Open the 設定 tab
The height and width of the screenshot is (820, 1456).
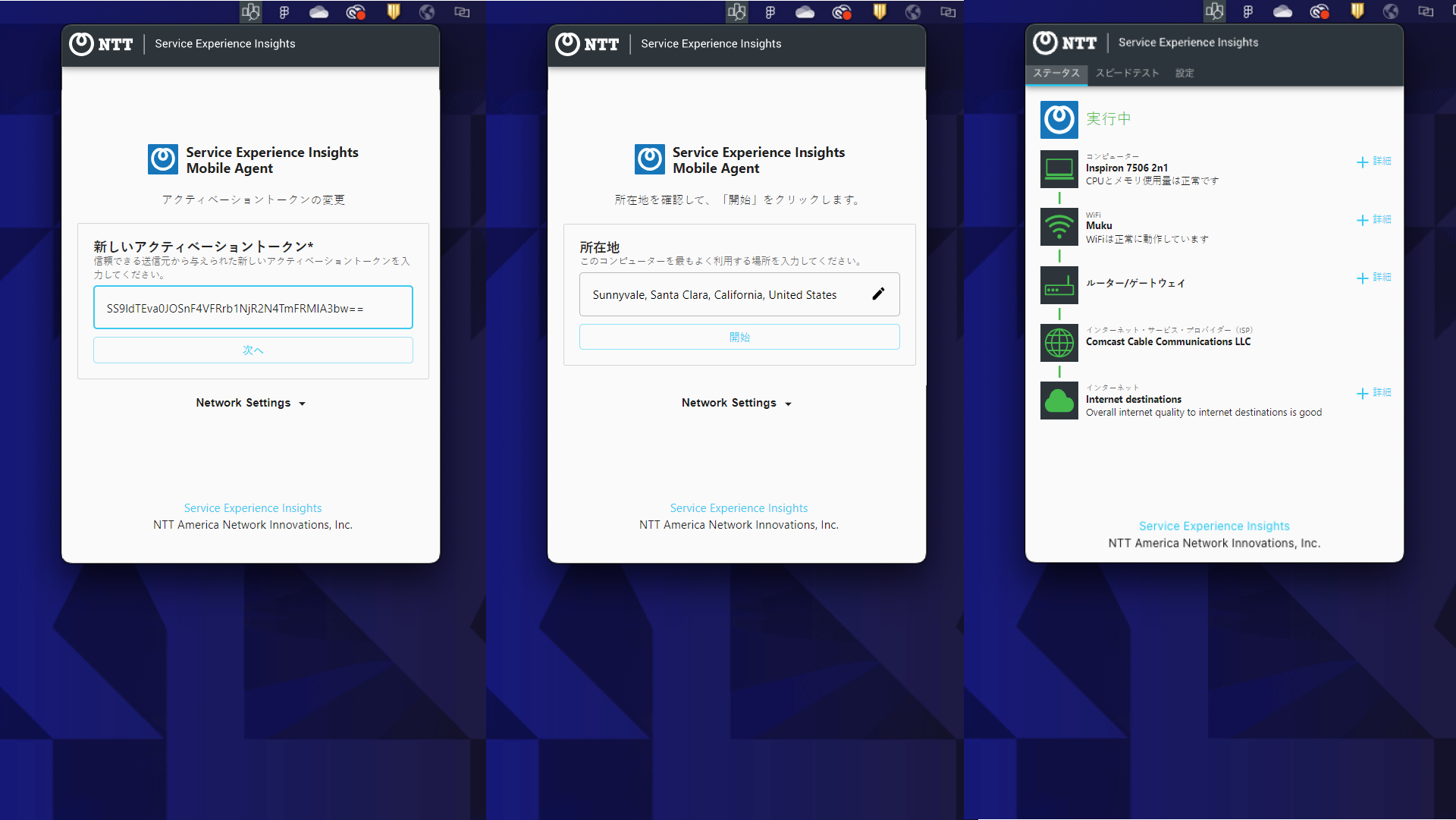[1185, 74]
